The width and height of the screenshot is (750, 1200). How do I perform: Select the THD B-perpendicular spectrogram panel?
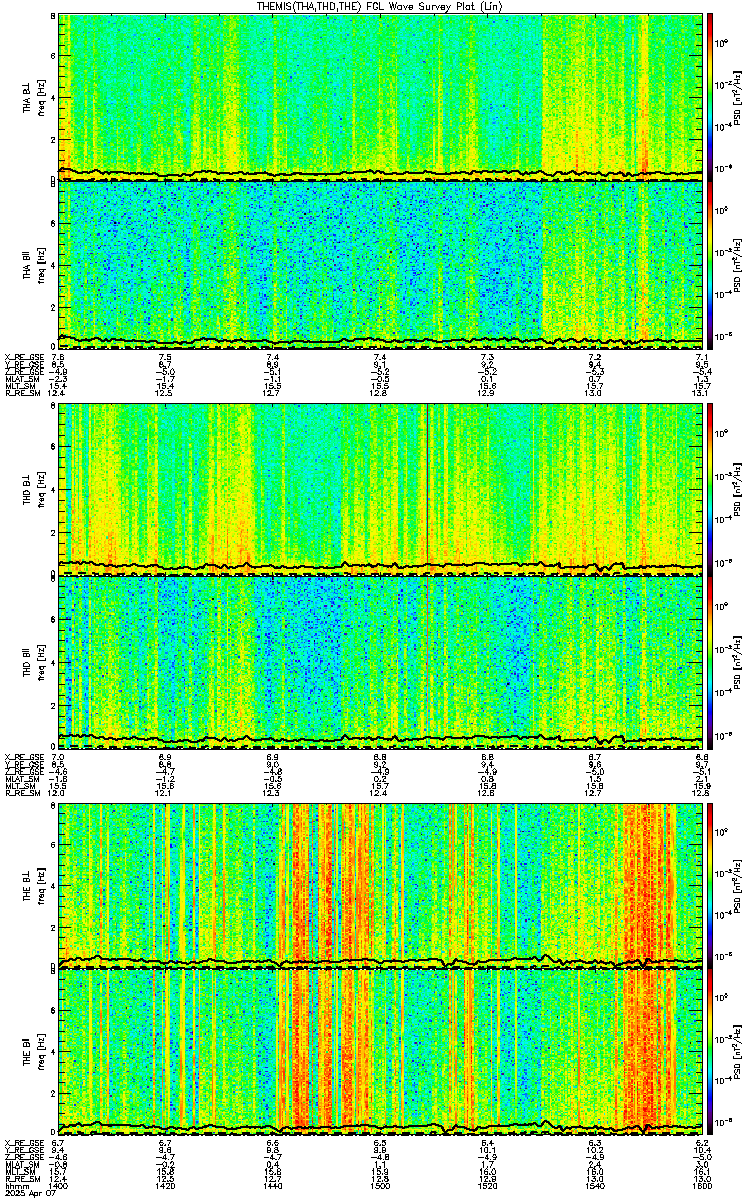point(381,490)
